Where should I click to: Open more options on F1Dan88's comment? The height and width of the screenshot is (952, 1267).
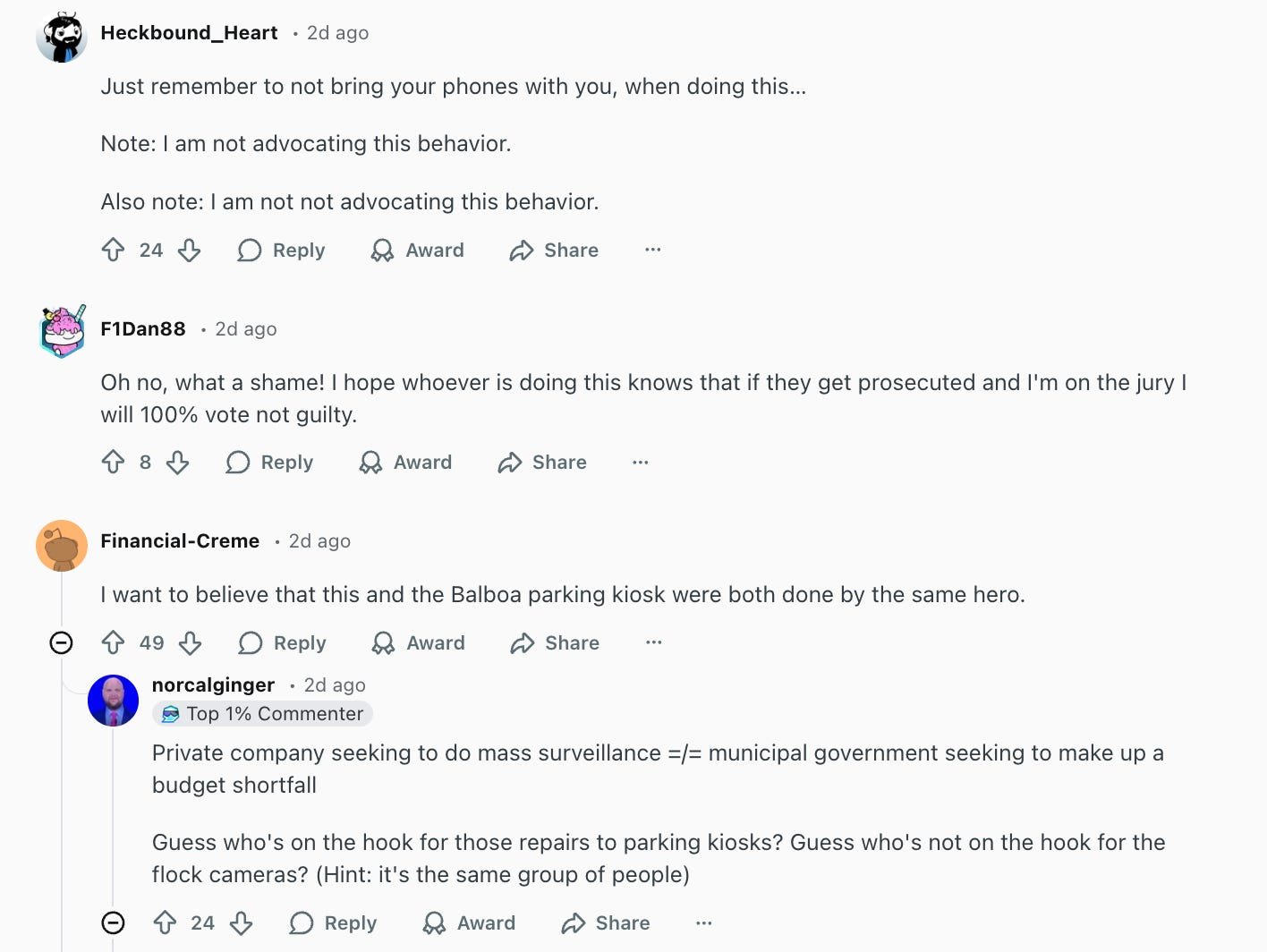tap(641, 462)
